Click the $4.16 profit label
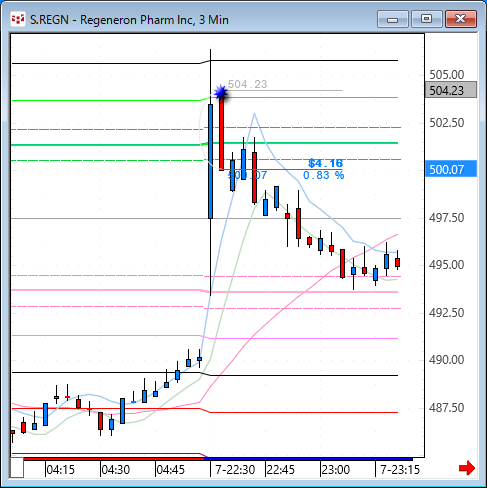The width and height of the screenshot is (487, 488). click(325, 163)
